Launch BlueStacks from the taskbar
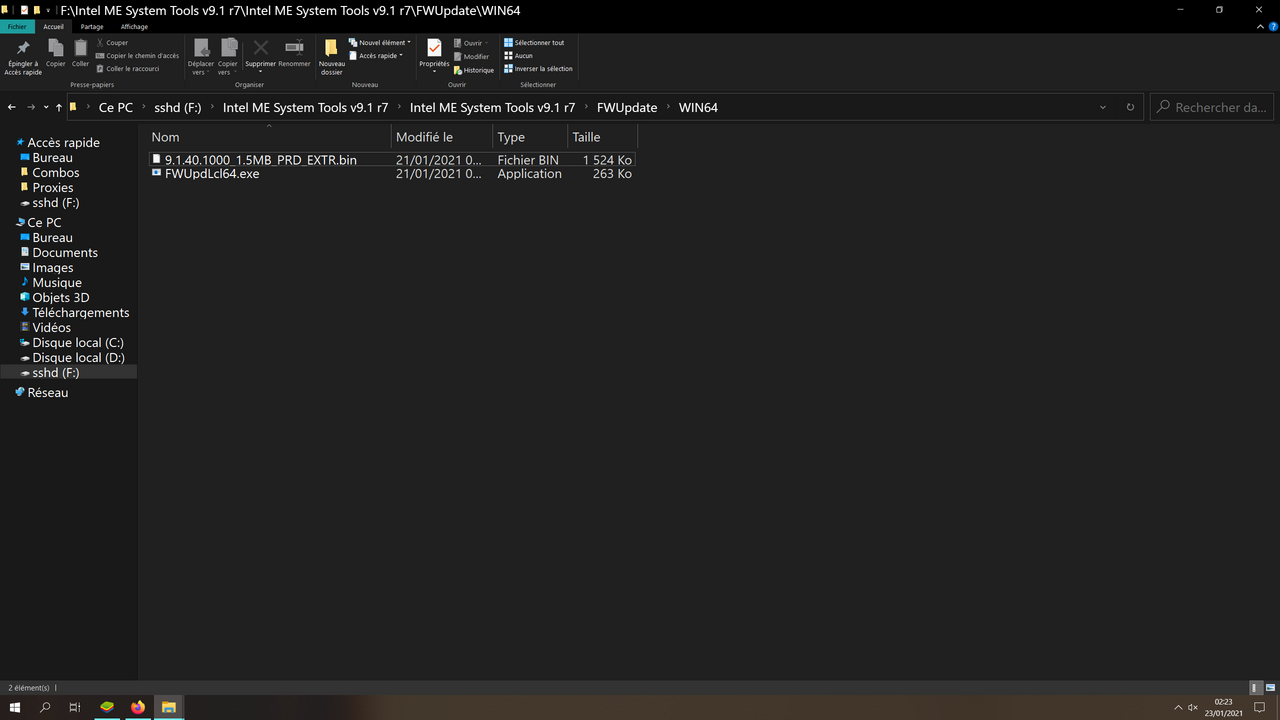 click(106, 707)
